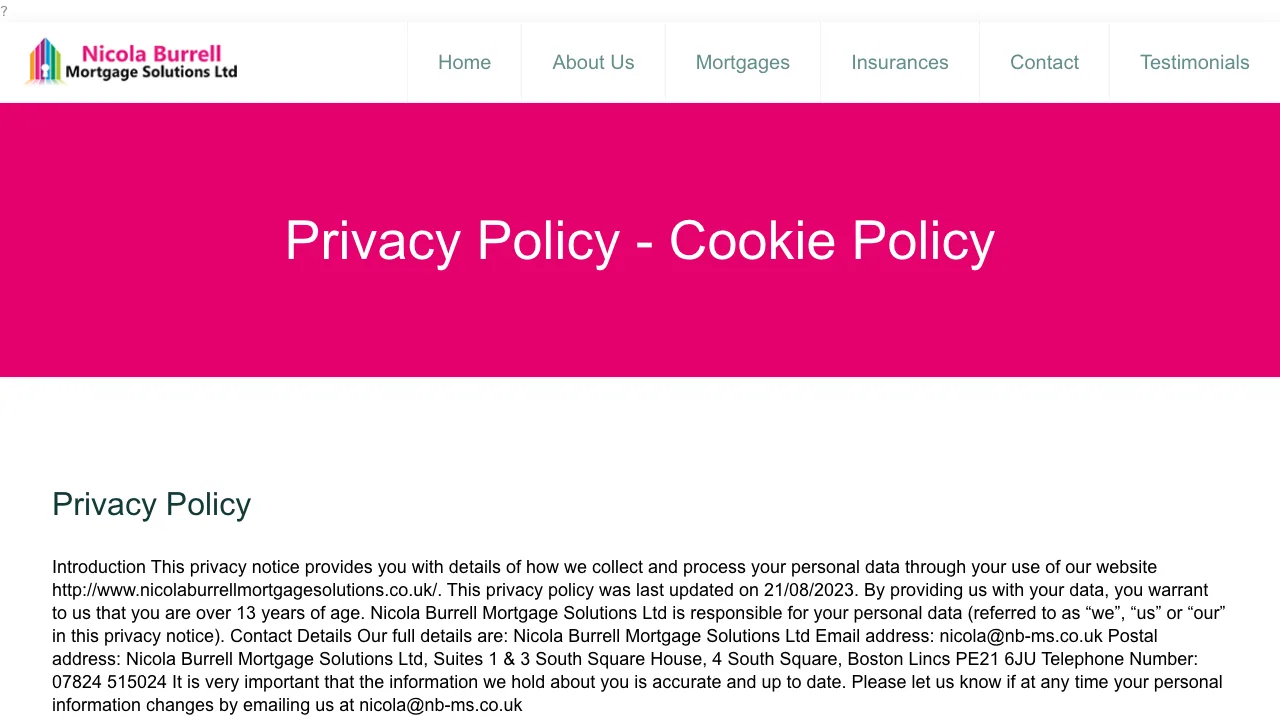Click the colorful house logo icon
Screen dimensions: 1280x720
[45, 61]
